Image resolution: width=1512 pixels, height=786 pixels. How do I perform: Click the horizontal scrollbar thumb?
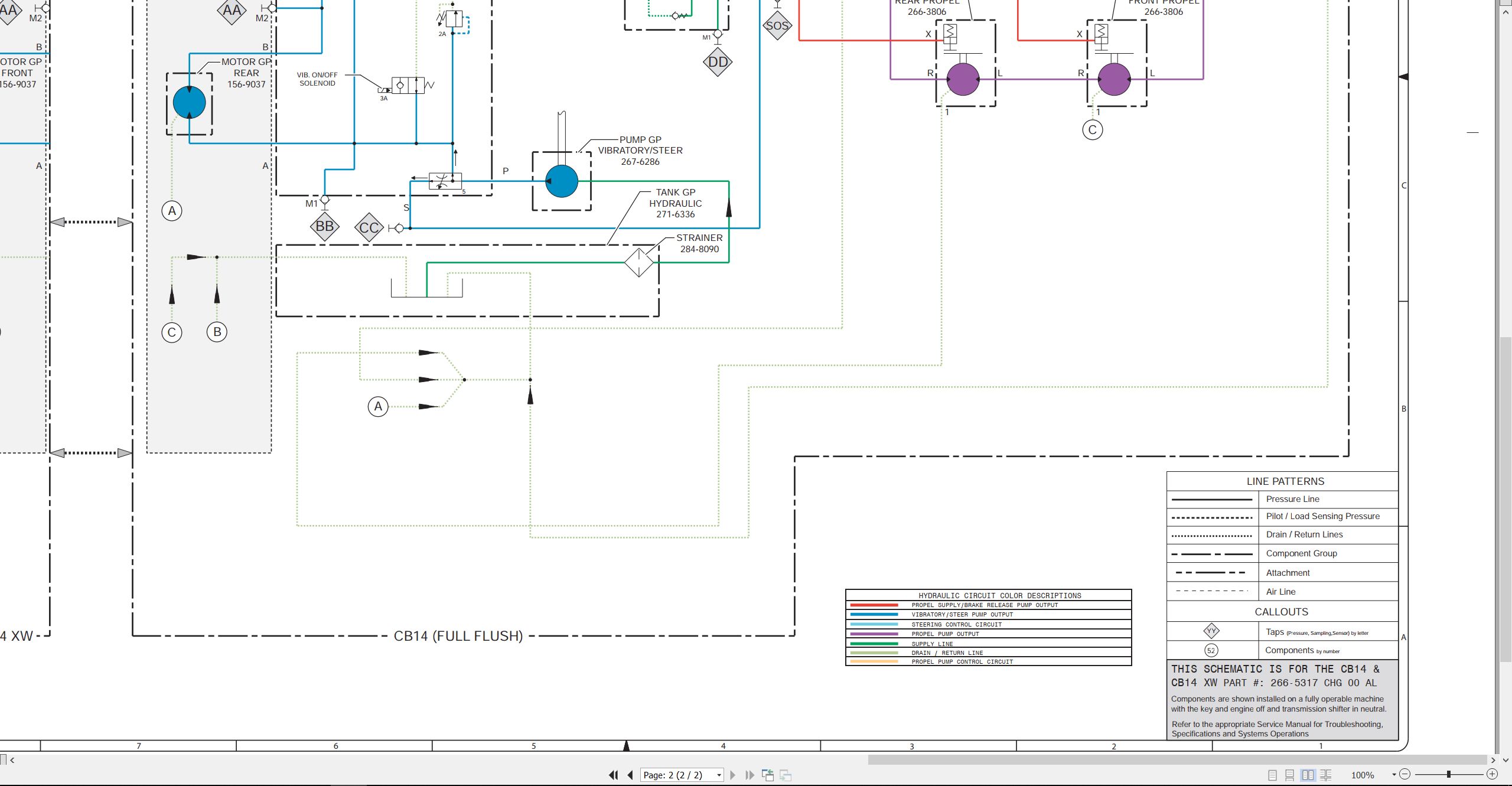pyautogui.click(x=1177, y=760)
